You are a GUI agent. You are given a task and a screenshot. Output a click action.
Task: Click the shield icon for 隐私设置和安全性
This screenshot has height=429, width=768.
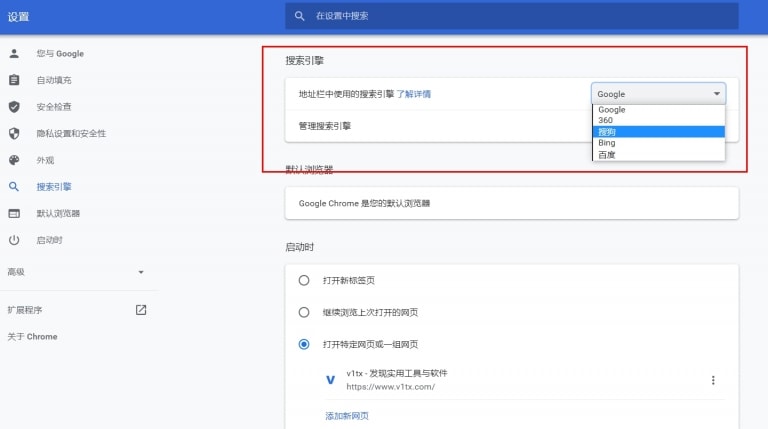14,133
